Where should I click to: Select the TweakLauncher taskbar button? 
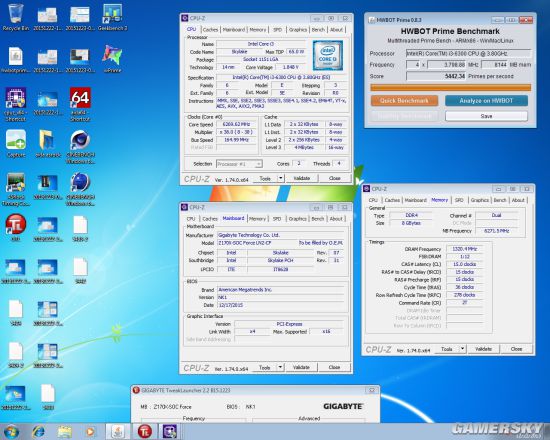point(145,431)
